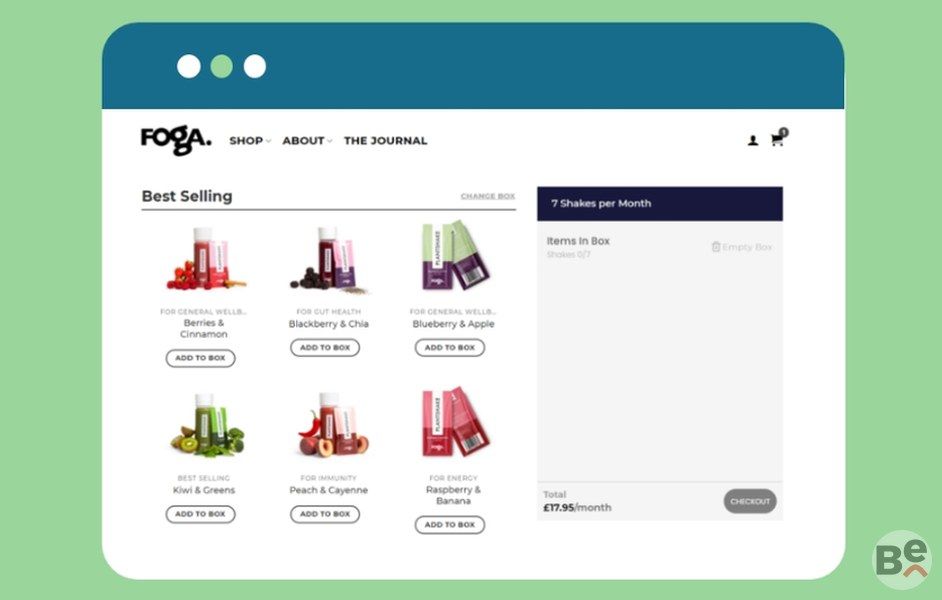The image size is (942, 600).
Task: Expand the ABOUT dropdown menu
Action: tap(306, 141)
